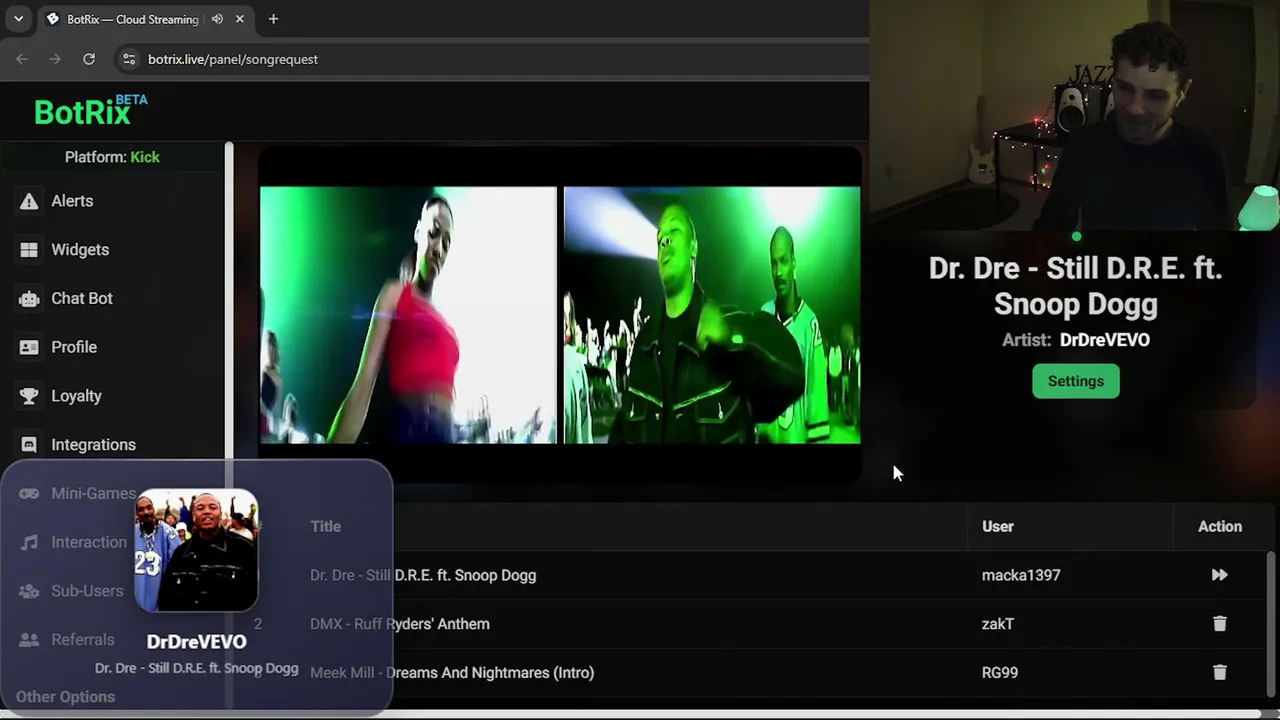The image size is (1280, 720).
Task: Select the Dr. Dre title in the queue table
Action: 423,575
